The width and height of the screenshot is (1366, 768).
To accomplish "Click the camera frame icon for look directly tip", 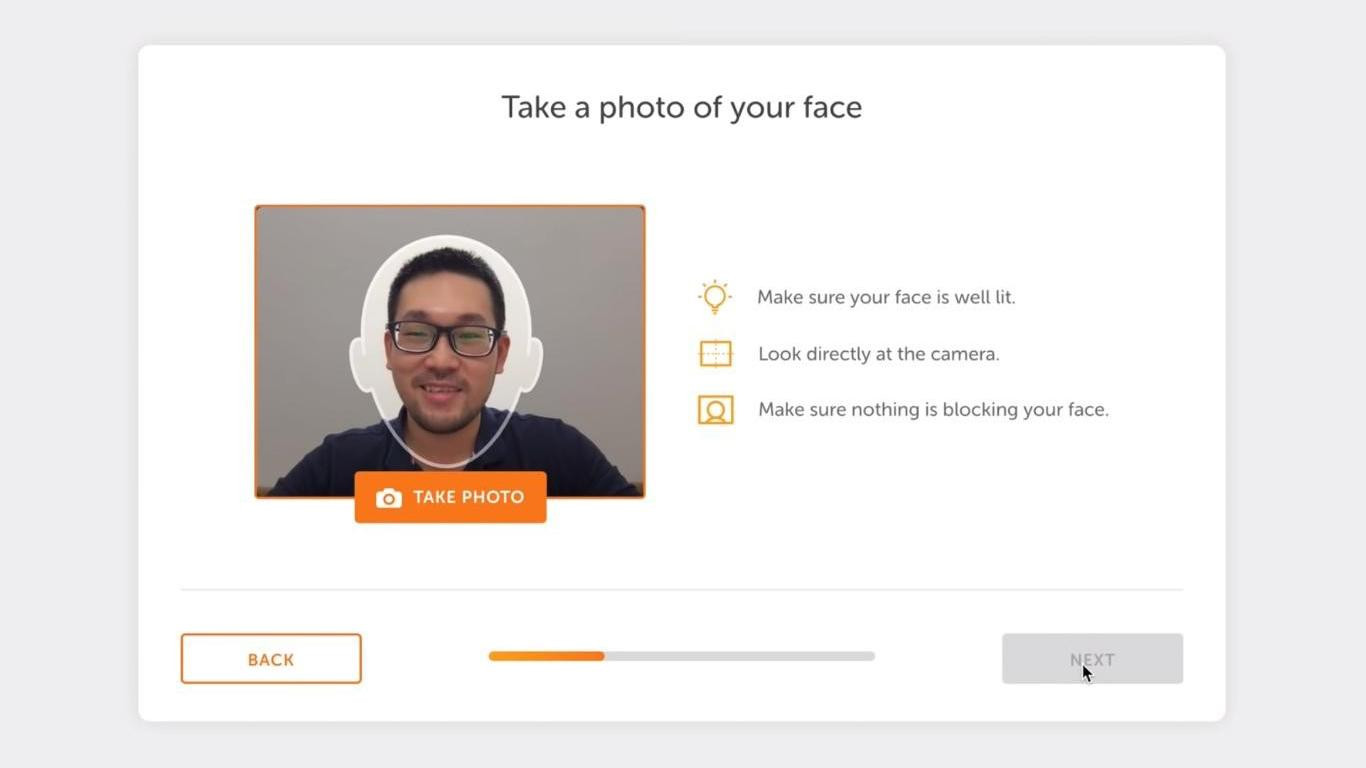I will (715, 353).
